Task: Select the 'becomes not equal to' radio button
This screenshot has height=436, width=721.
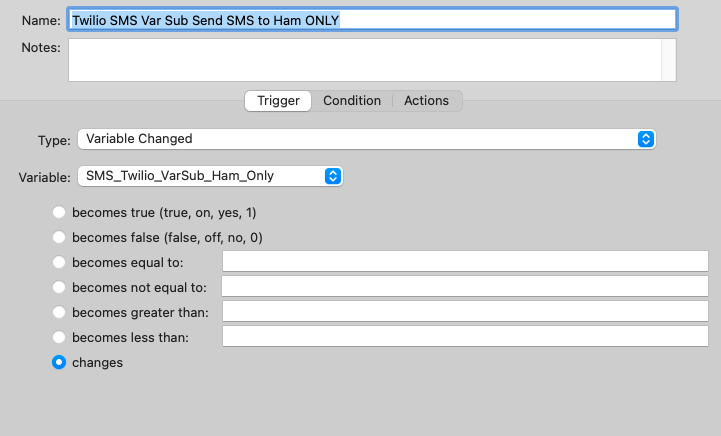Action: pyautogui.click(x=59, y=287)
